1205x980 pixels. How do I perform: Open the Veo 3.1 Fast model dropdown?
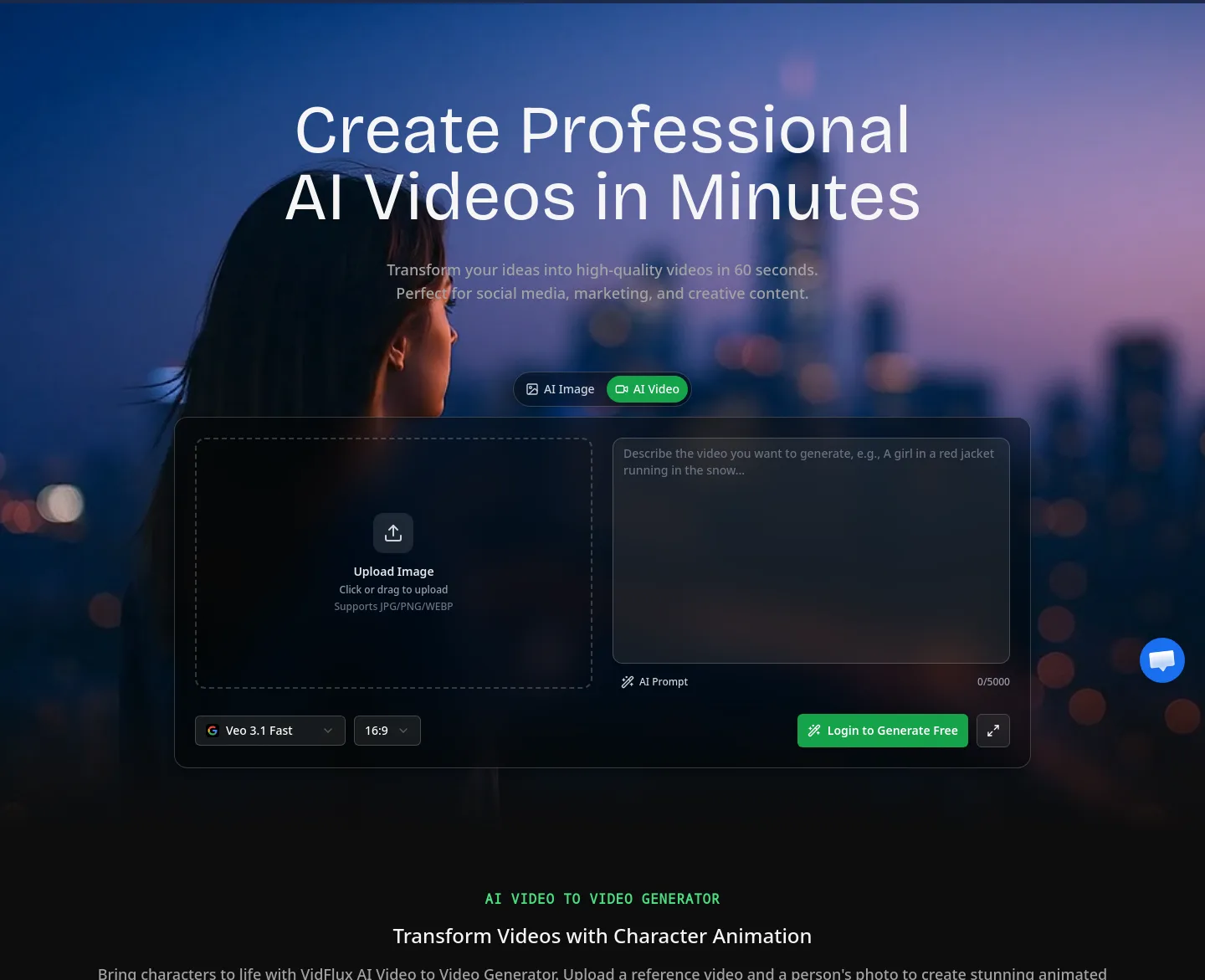270,731
